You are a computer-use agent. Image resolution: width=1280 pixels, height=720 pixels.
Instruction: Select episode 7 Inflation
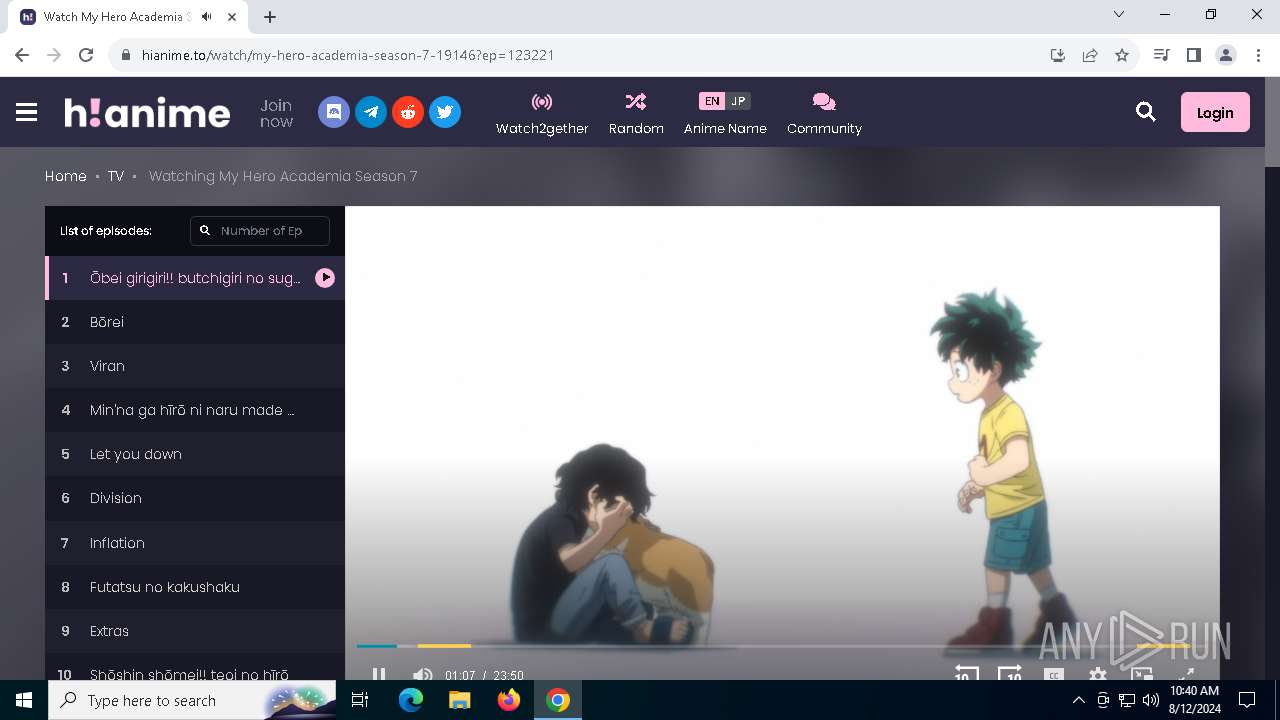195,543
